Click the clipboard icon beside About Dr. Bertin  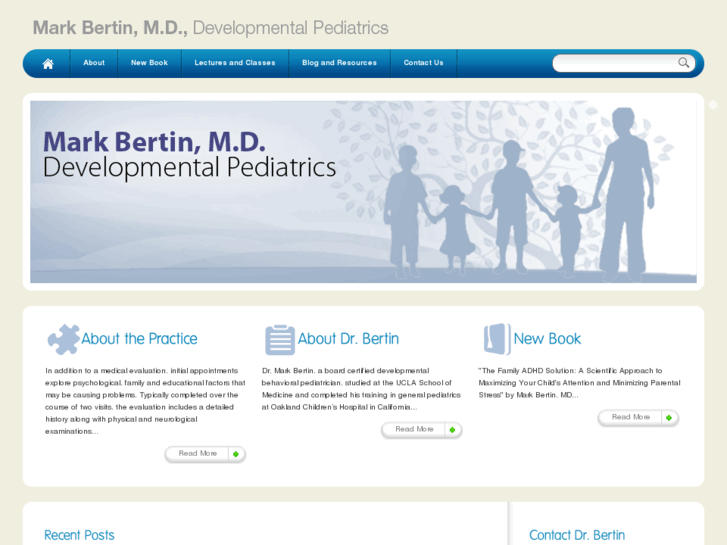click(280, 340)
